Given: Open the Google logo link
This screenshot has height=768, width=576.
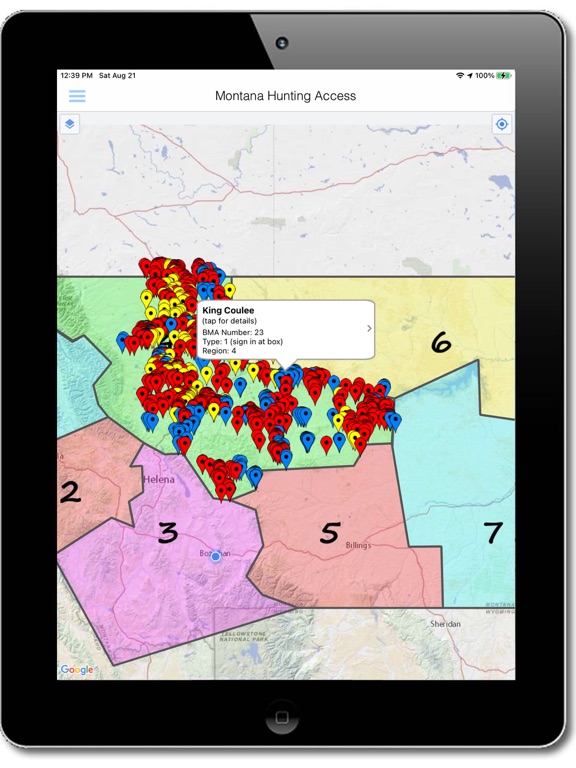Looking at the screenshot, I should pyautogui.click(x=77, y=670).
